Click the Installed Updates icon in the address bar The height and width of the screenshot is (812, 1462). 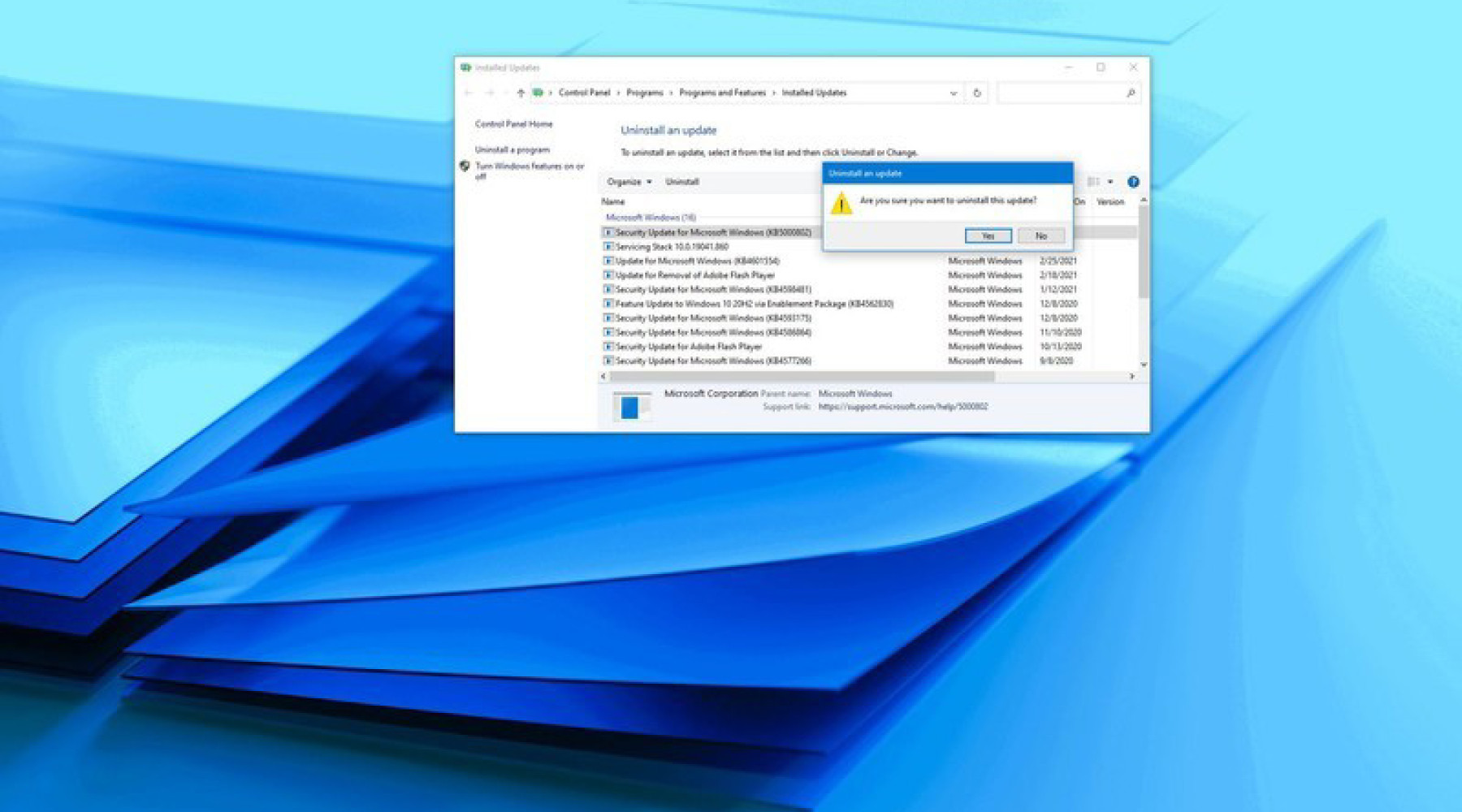tap(537, 92)
